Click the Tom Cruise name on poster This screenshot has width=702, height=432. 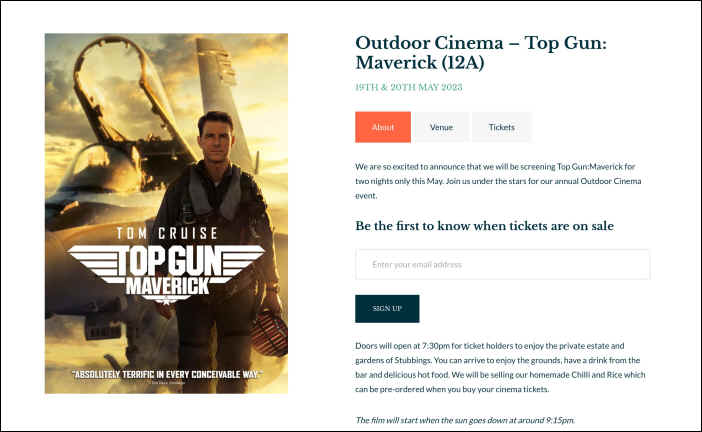point(167,233)
